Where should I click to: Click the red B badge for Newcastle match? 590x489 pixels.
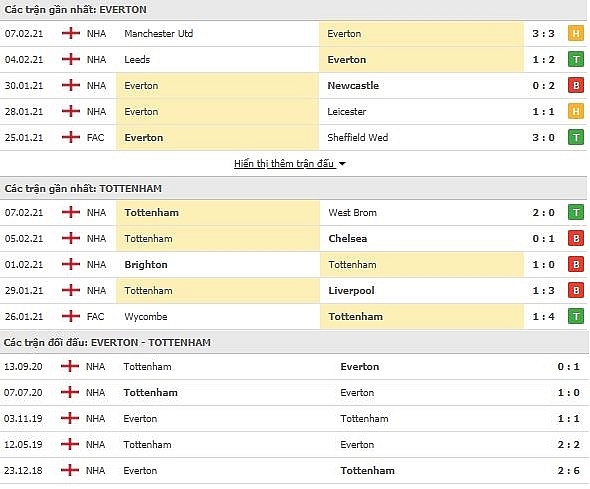(576, 86)
